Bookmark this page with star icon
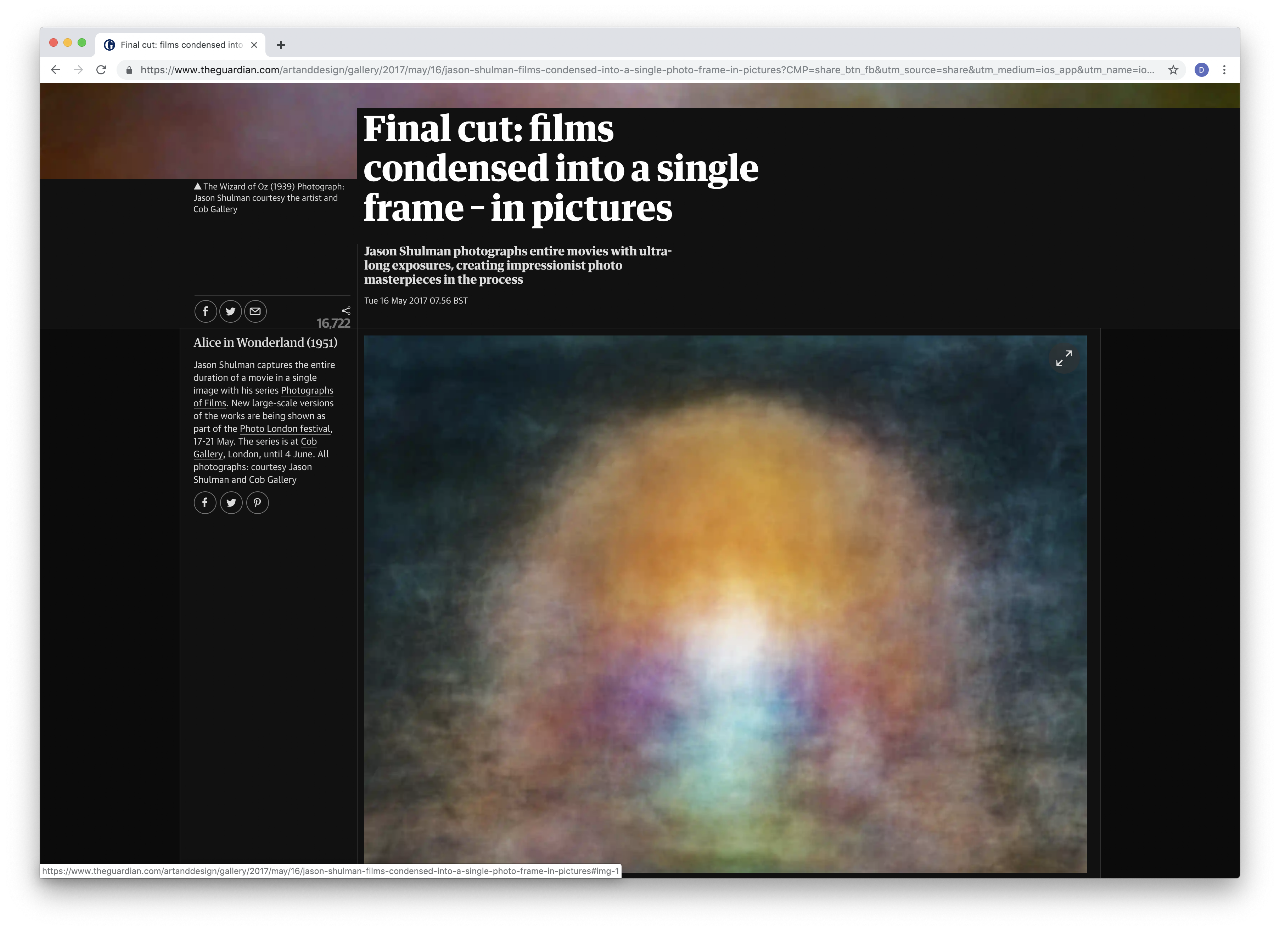This screenshot has height=931, width=1280. tap(1173, 70)
